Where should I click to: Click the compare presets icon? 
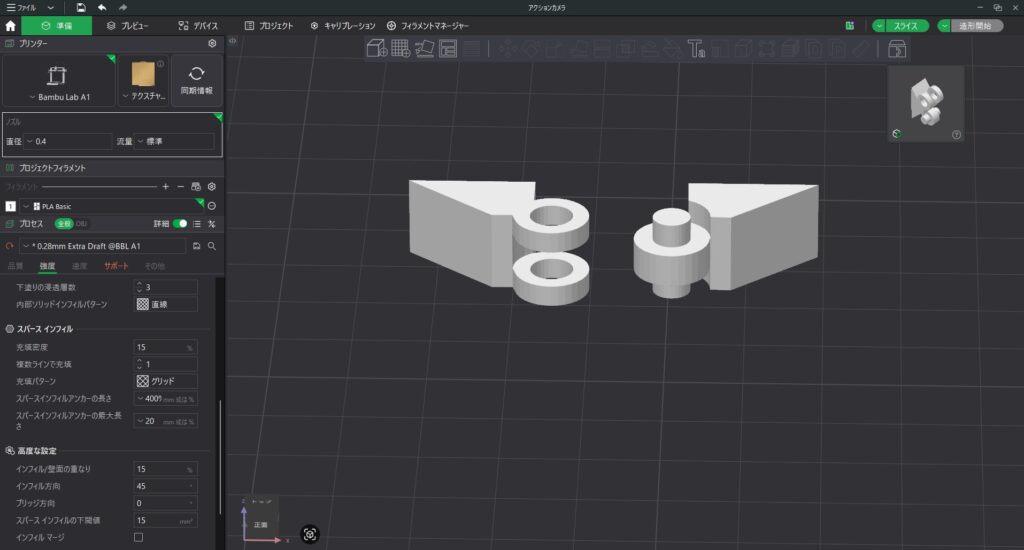[212, 224]
